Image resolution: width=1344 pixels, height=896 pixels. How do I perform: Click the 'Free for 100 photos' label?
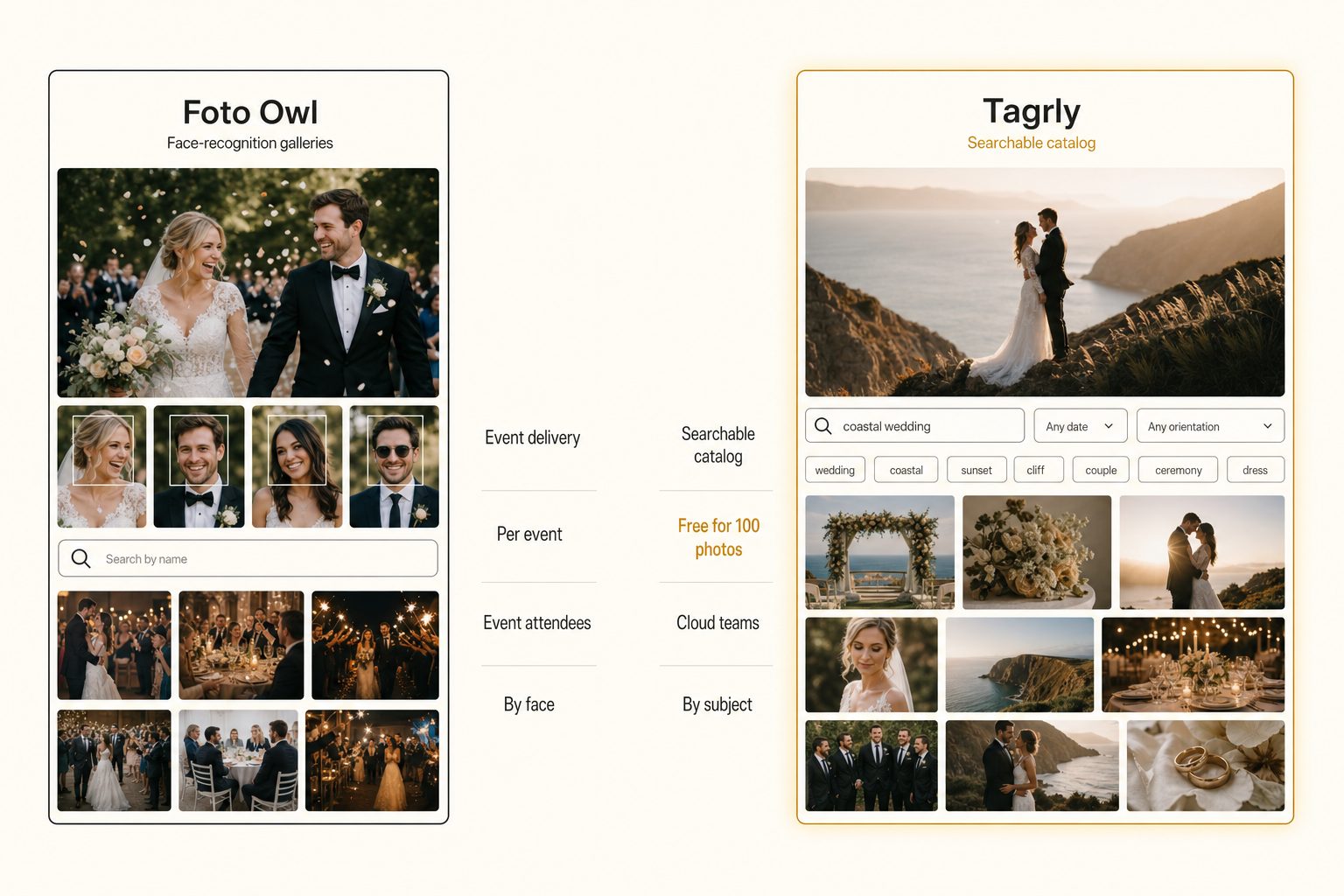718,537
